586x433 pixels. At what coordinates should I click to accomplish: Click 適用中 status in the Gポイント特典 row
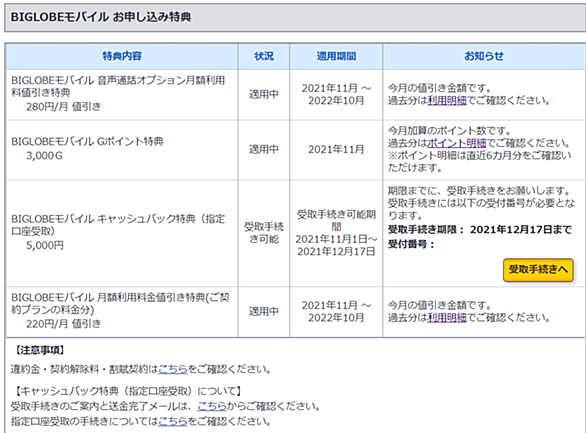264,149
